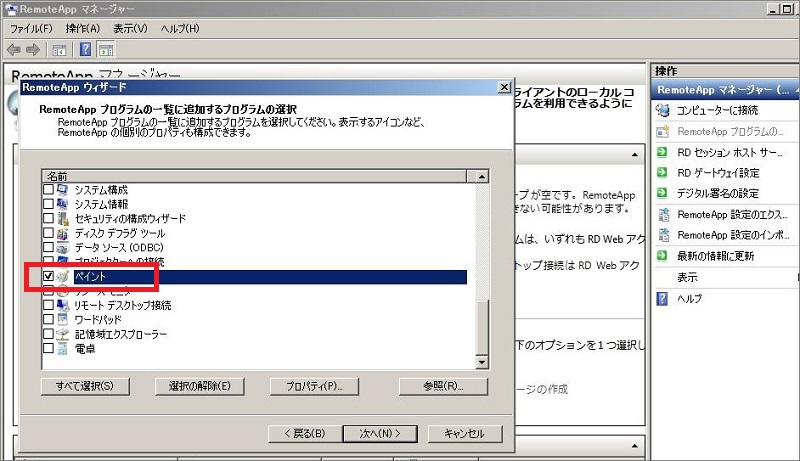Click the 最新の情報に更新 refresh icon
The width and height of the screenshot is (800, 461).
click(x=663, y=256)
